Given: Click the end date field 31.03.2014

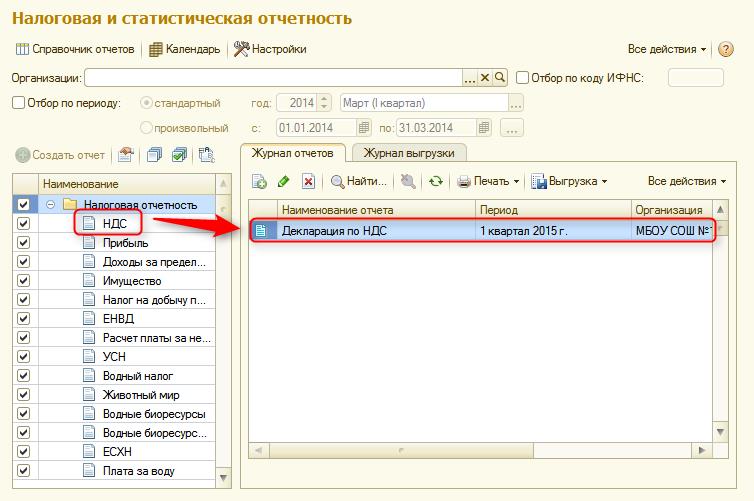Looking at the screenshot, I should tap(437, 128).
